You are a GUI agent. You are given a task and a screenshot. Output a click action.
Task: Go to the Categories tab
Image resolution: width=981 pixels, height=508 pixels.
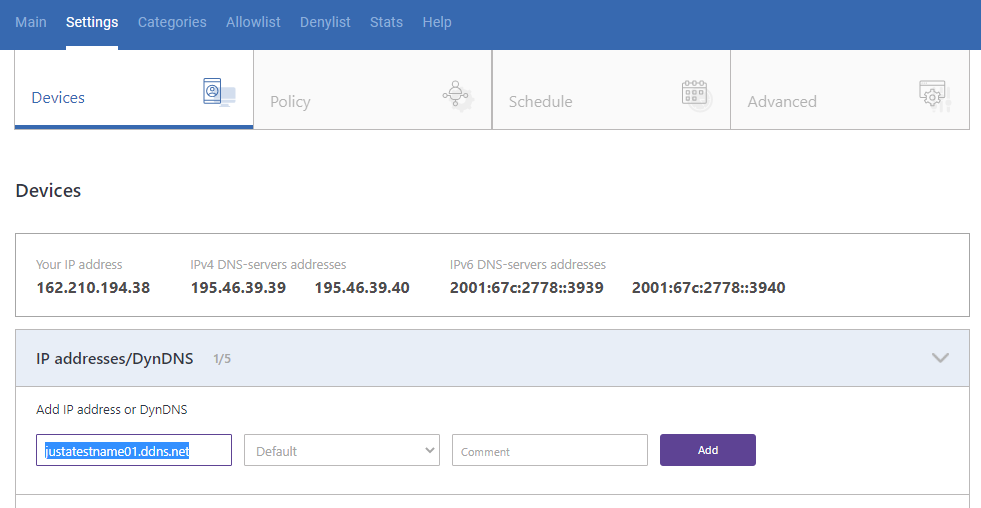coord(172,22)
